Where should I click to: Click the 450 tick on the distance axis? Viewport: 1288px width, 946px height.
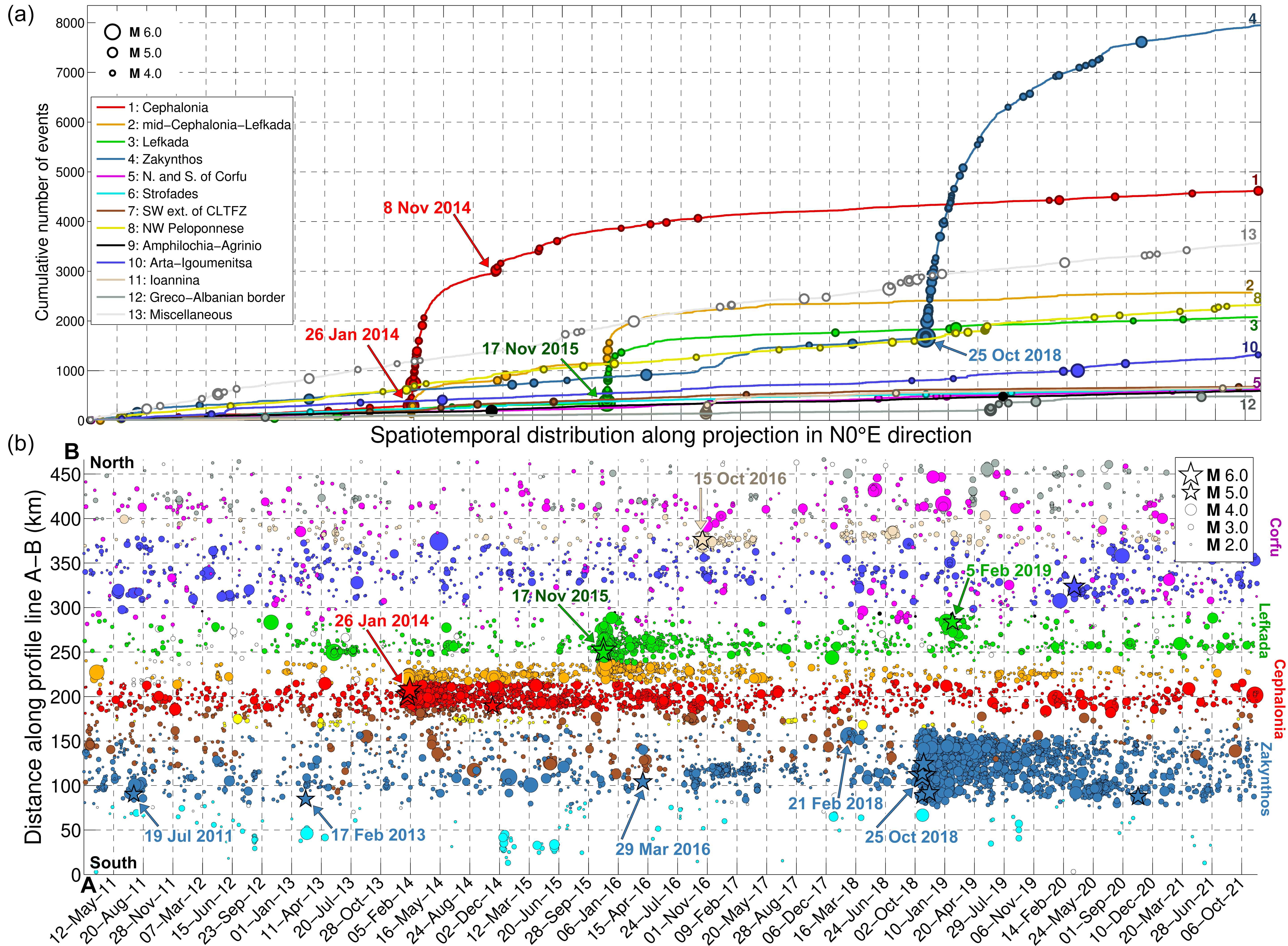(x=66, y=475)
